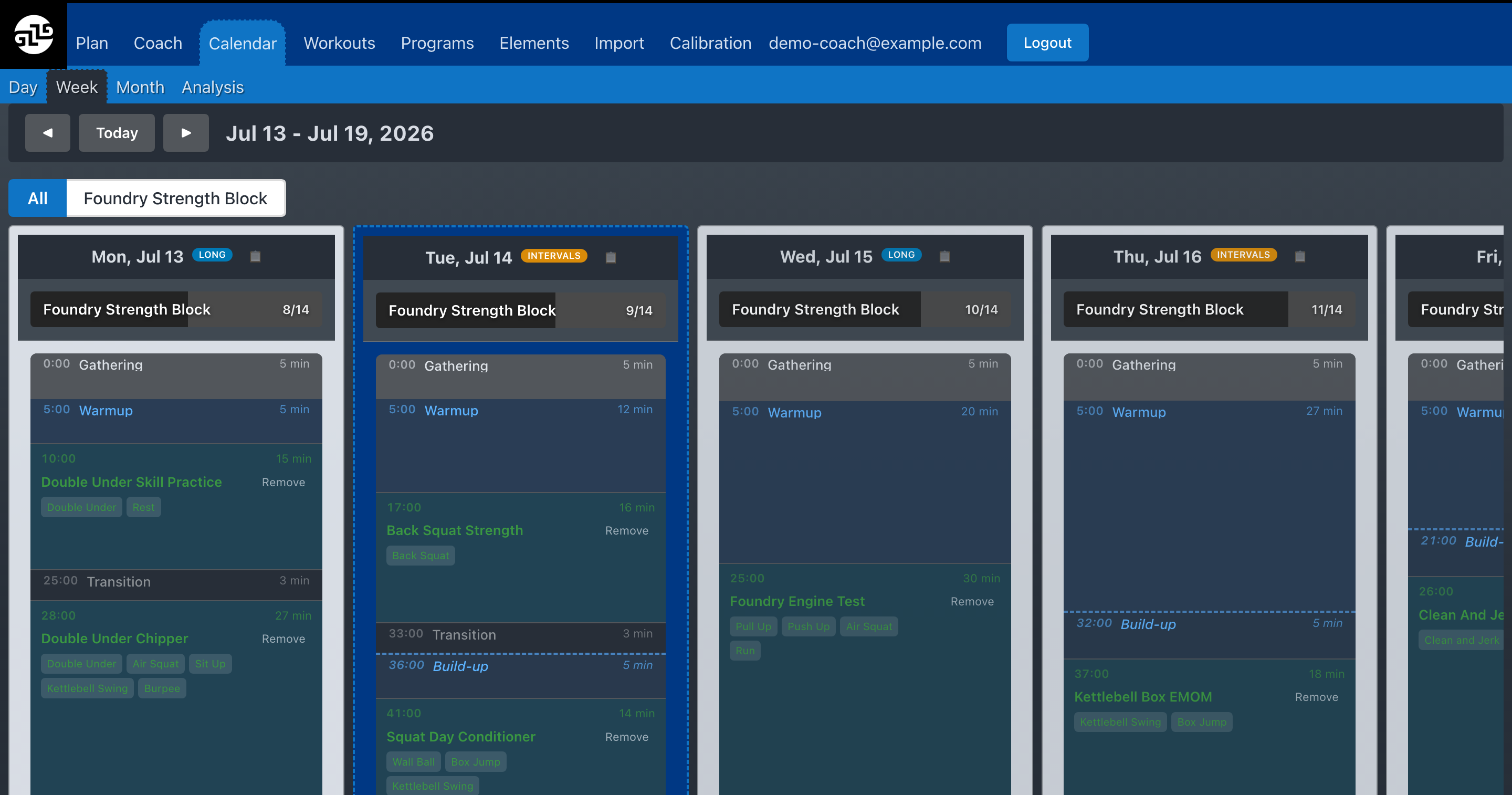Select the All program filter
The image size is (1512, 795).
[x=38, y=198]
